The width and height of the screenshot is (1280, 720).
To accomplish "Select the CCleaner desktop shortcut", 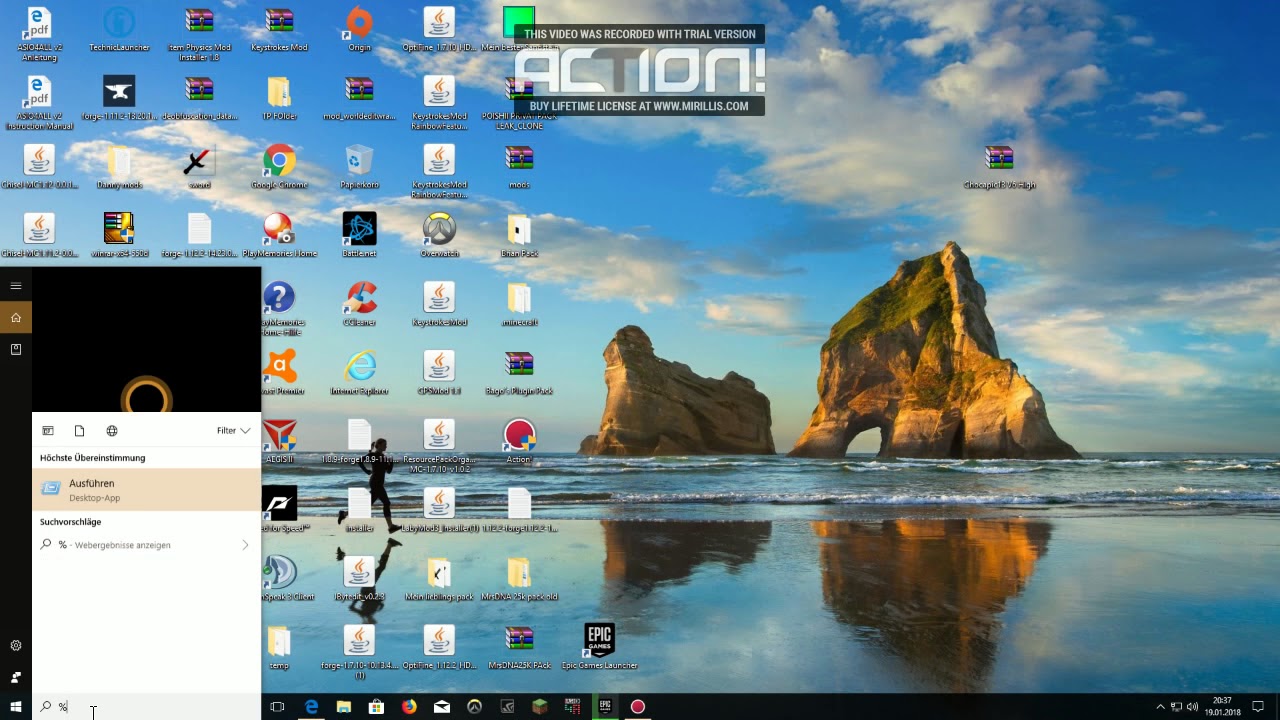I will [359, 304].
